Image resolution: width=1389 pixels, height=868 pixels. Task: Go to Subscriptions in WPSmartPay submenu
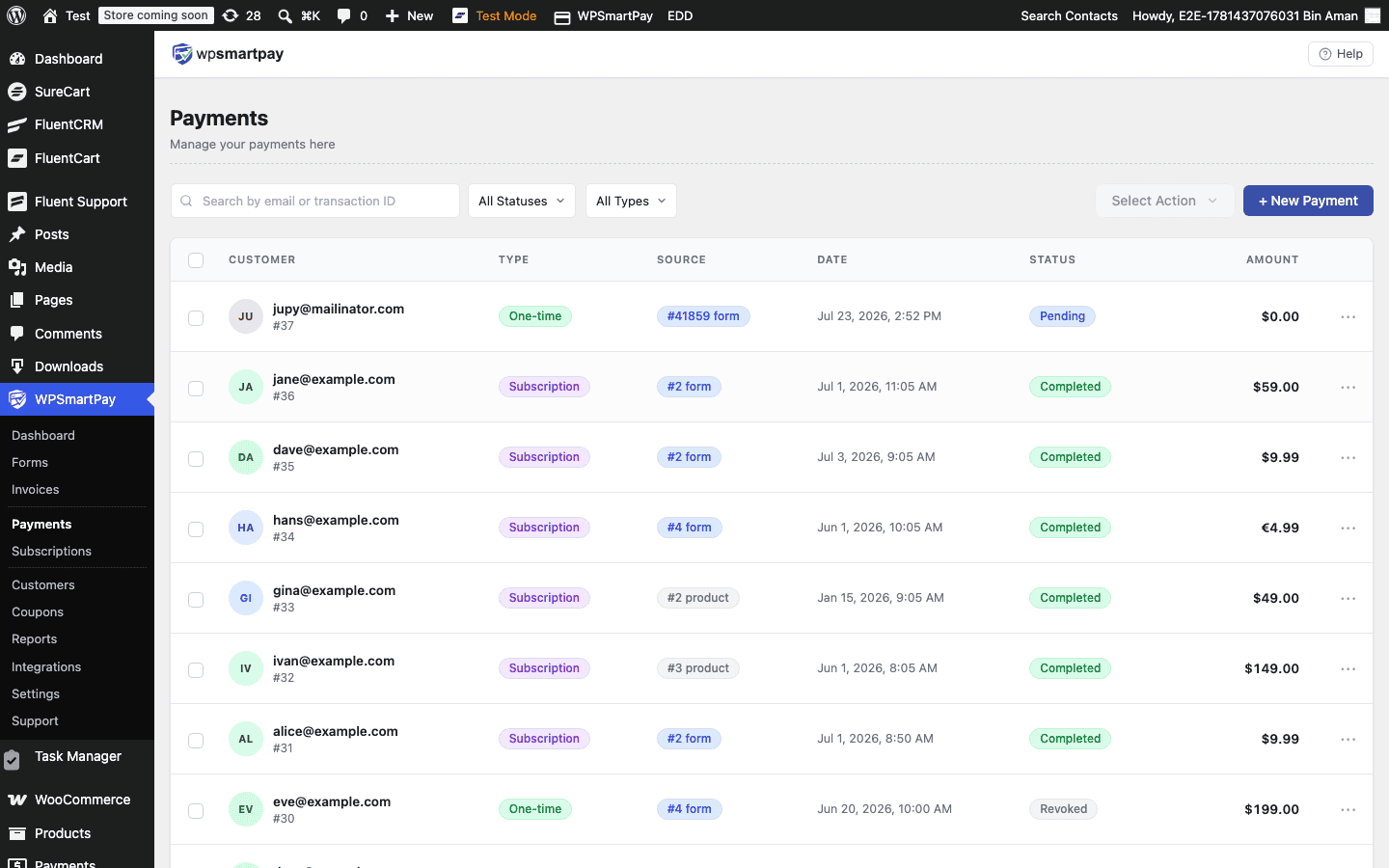[51, 552]
